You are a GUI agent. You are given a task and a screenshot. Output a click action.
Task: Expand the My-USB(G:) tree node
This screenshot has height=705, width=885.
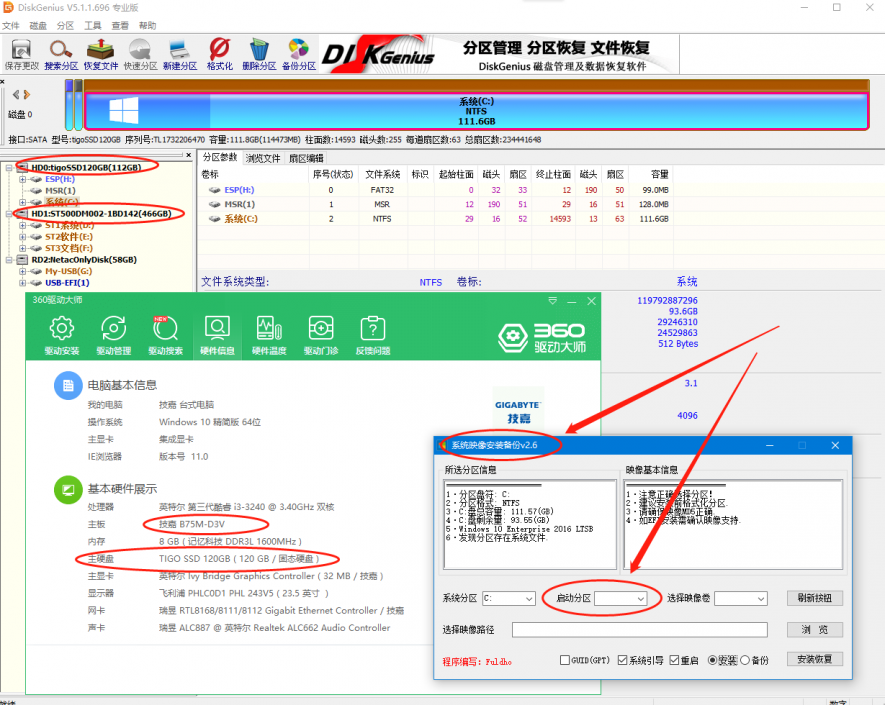[x=23, y=272]
